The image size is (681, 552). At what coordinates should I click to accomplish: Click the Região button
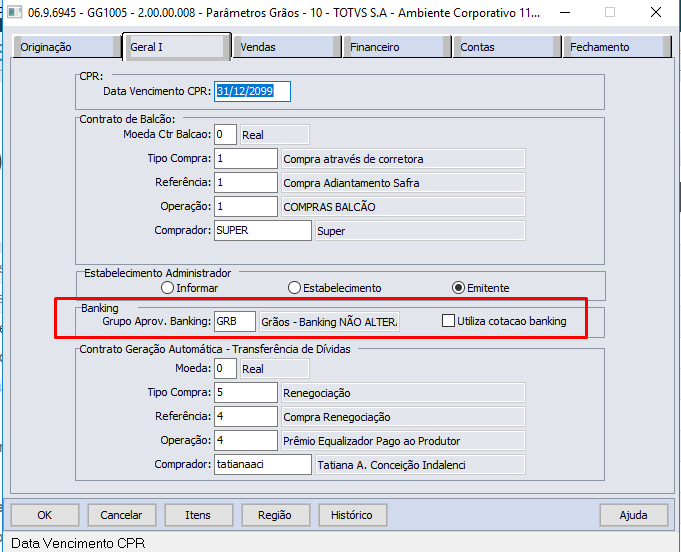(x=275, y=515)
